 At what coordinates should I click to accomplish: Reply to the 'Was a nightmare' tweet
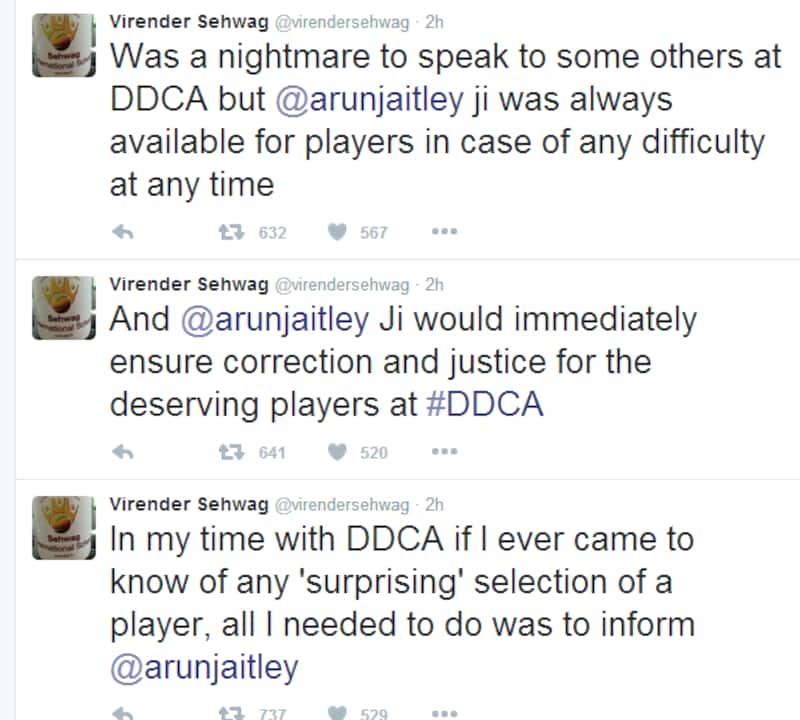tap(122, 232)
